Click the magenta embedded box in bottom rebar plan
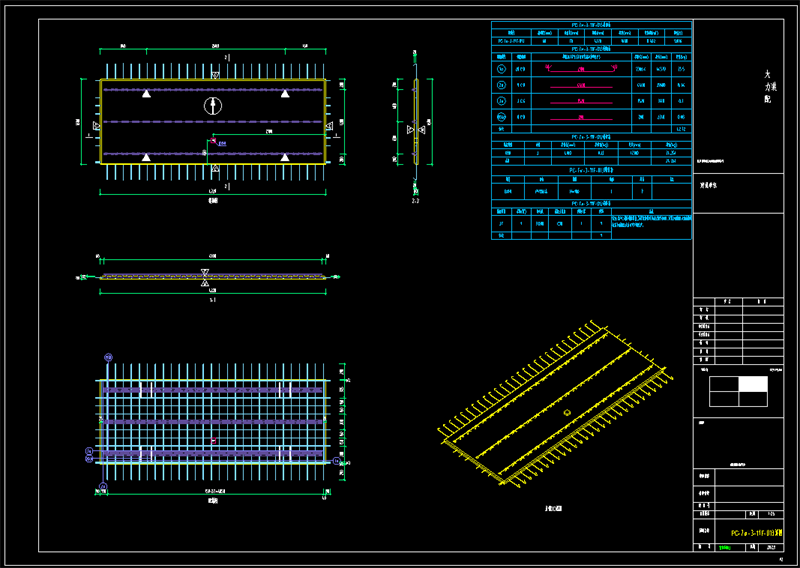The width and height of the screenshot is (800, 568). [x=213, y=440]
